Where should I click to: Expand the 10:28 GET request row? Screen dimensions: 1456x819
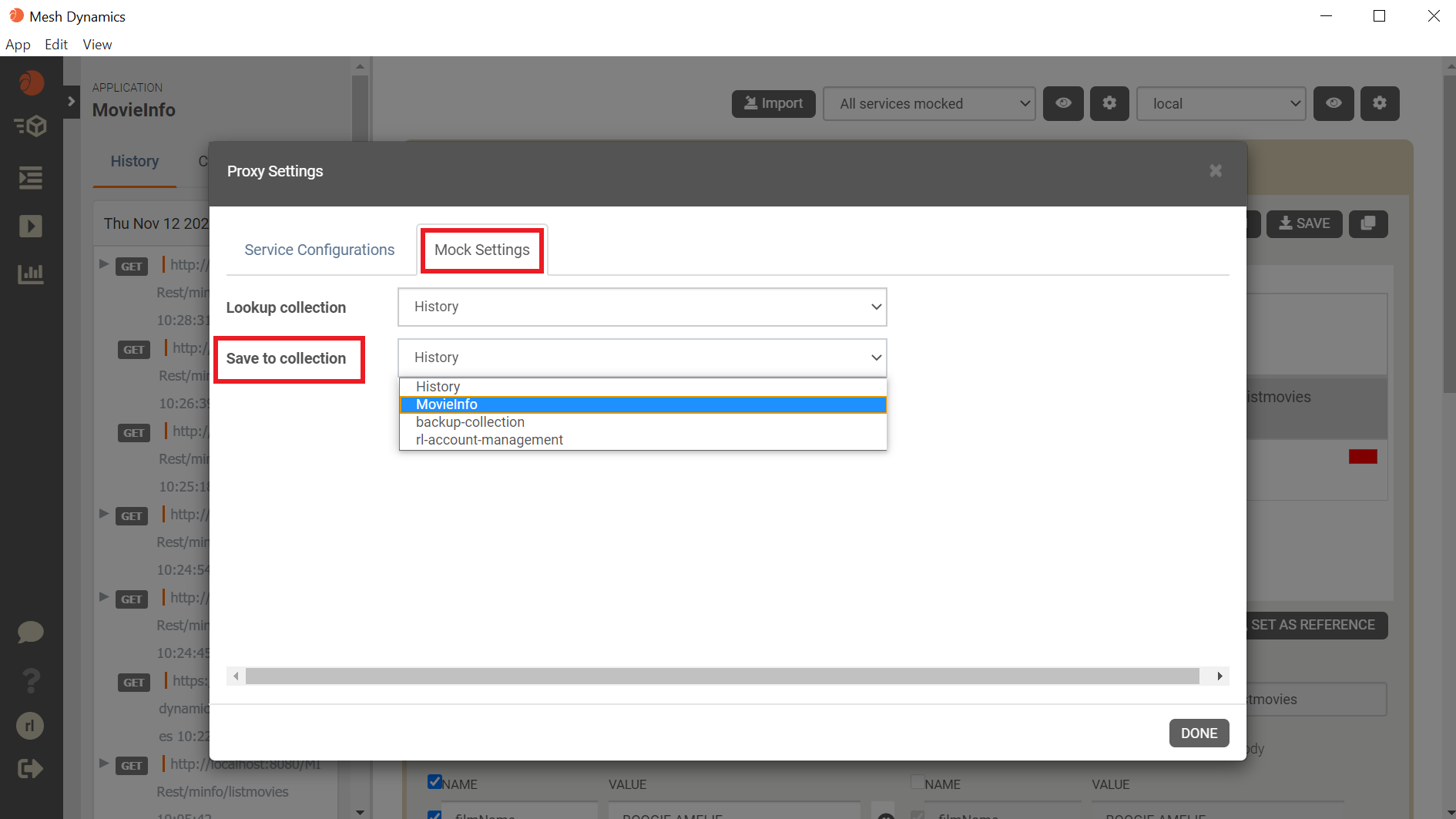point(104,264)
